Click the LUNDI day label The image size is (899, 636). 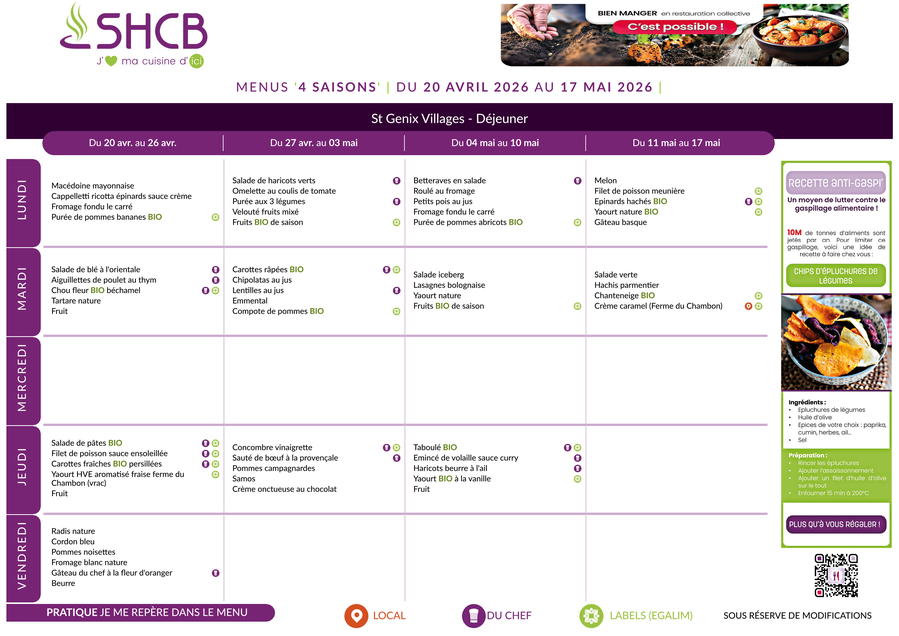coord(24,202)
